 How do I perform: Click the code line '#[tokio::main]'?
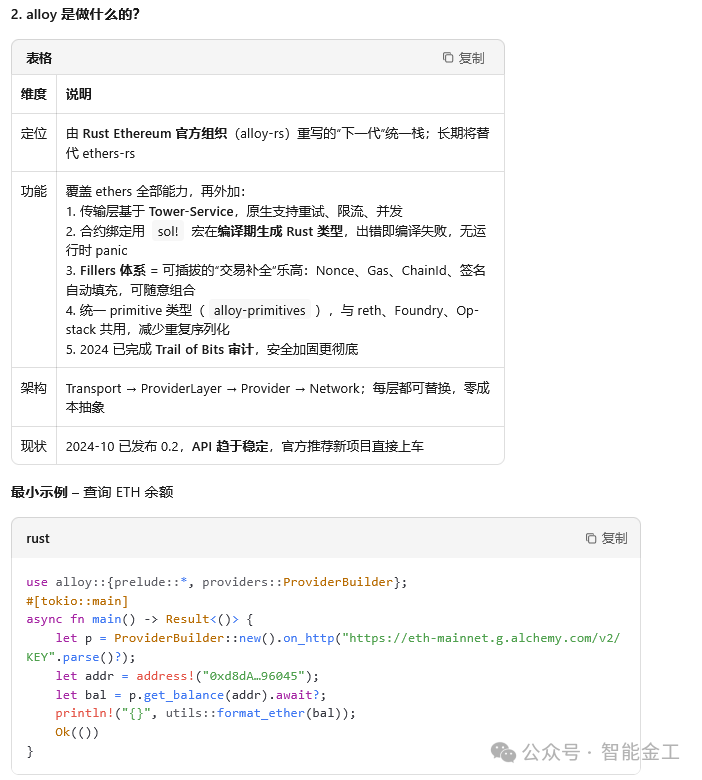click(77, 601)
